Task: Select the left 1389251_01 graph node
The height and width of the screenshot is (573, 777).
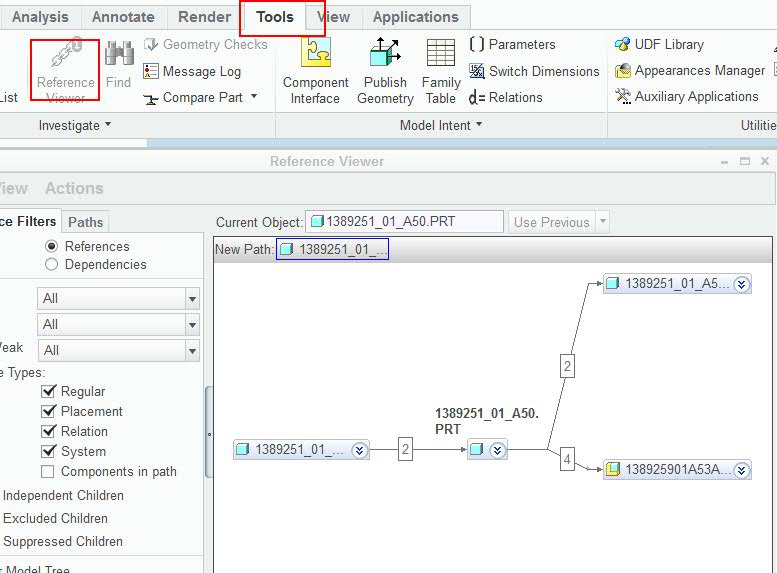Action: click(301, 450)
